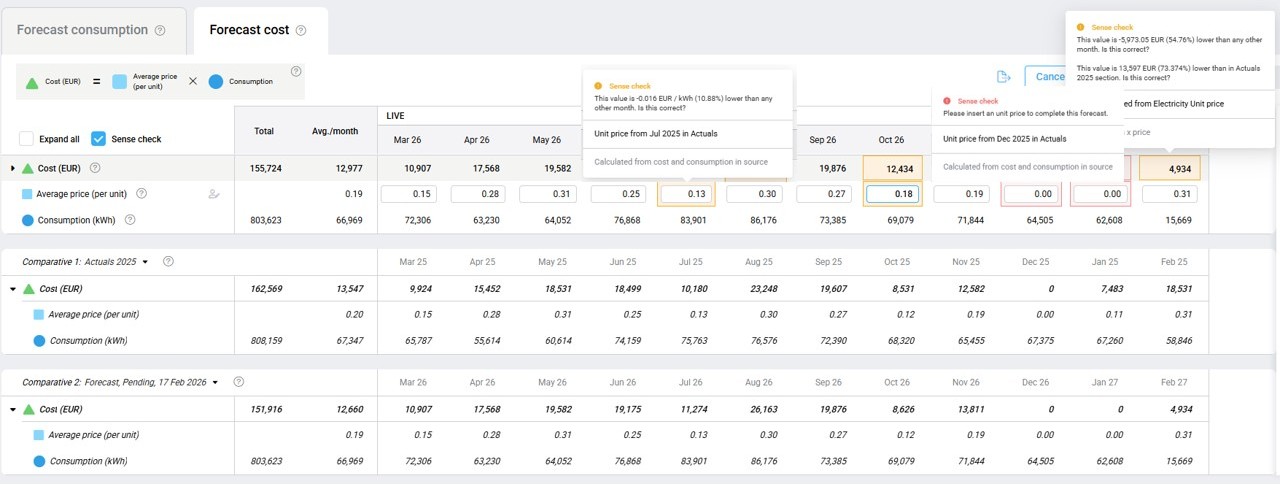Viewport: 1280px width, 485px height.
Task: Switch to the Forecast consumption tab
Action: pyautogui.click(x=92, y=31)
